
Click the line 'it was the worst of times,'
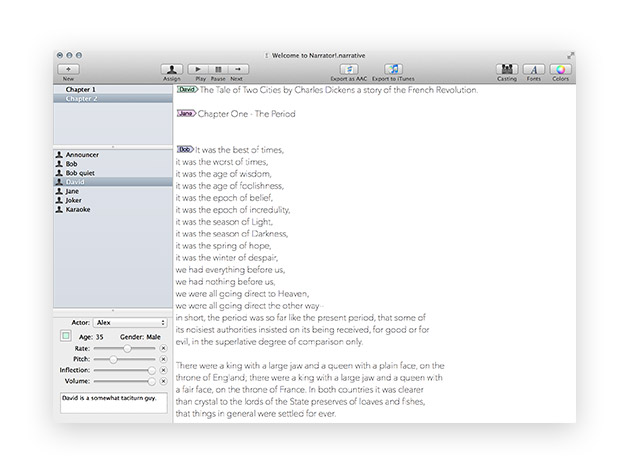pyautogui.click(x=222, y=162)
